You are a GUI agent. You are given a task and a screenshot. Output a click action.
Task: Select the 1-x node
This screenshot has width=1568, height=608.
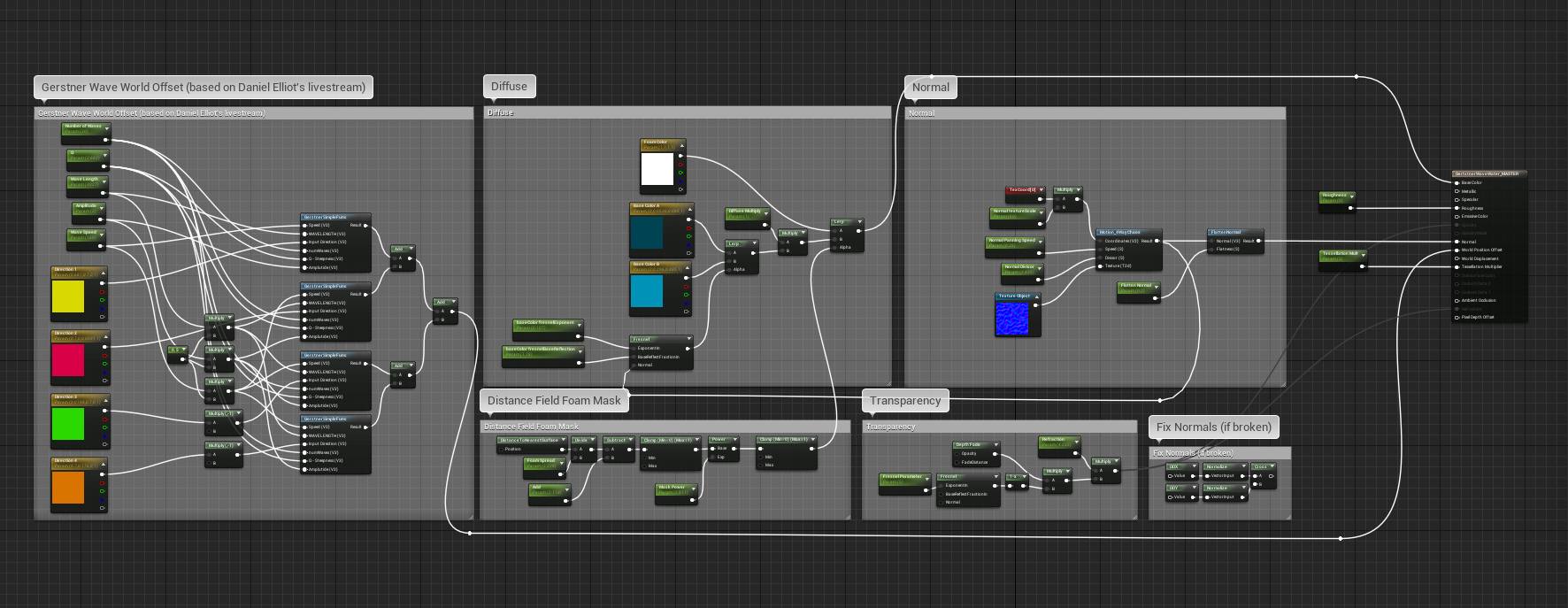(1018, 481)
